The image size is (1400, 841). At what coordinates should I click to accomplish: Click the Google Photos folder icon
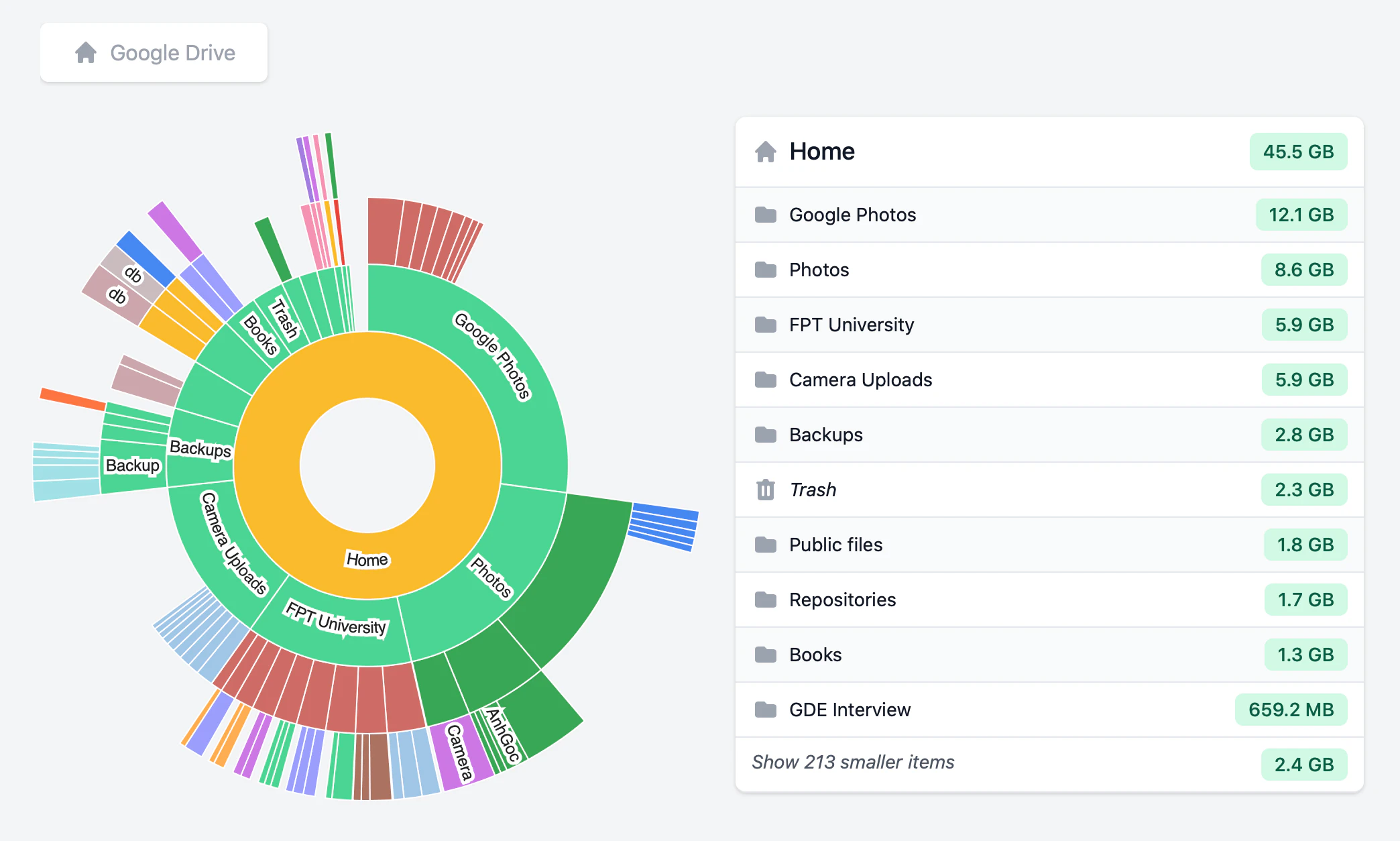click(x=765, y=215)
